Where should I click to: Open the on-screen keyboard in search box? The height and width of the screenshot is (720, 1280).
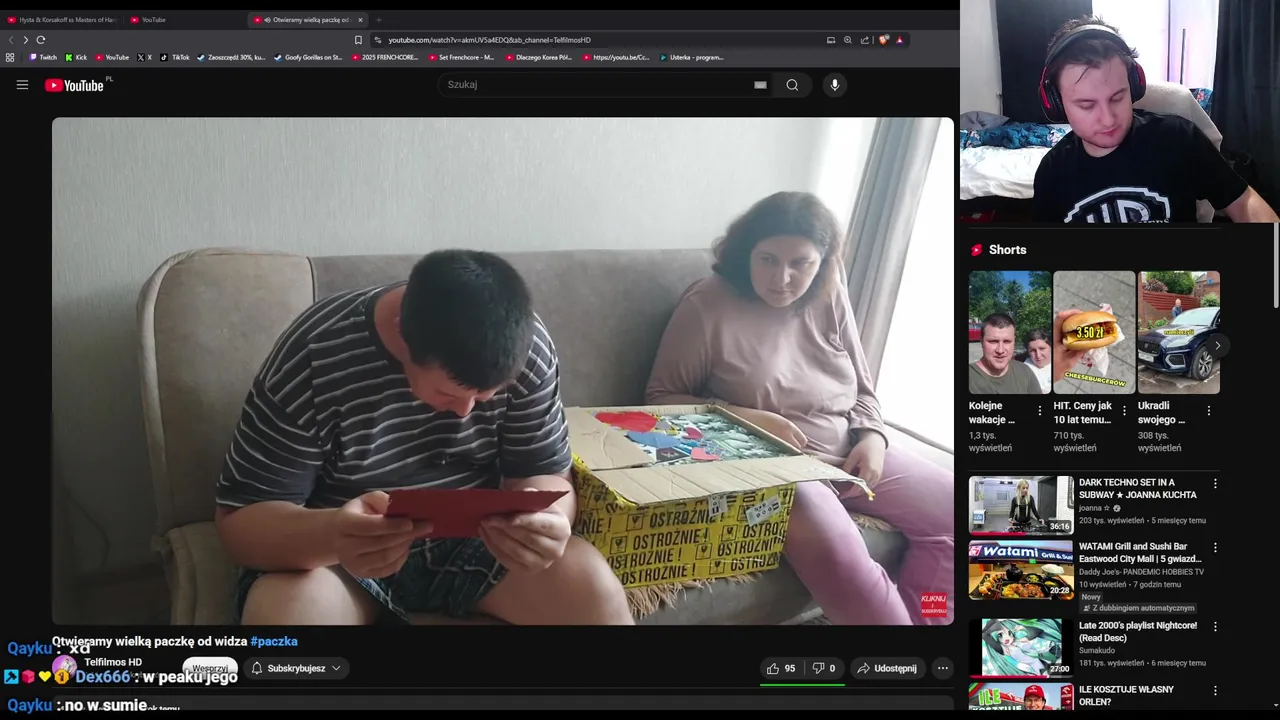click(760, 85)
